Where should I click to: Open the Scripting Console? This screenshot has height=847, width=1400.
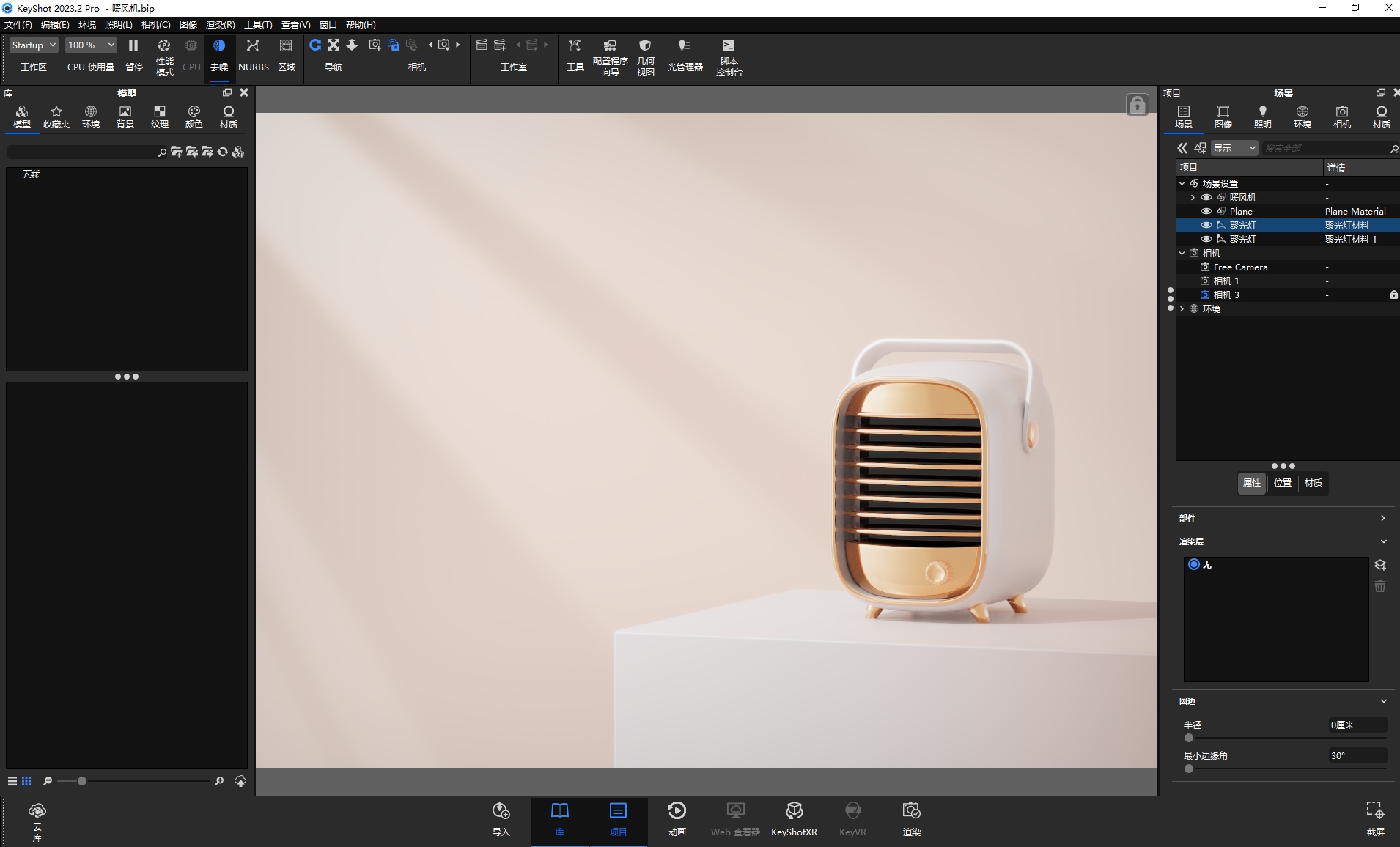click(x=729, y=46)
